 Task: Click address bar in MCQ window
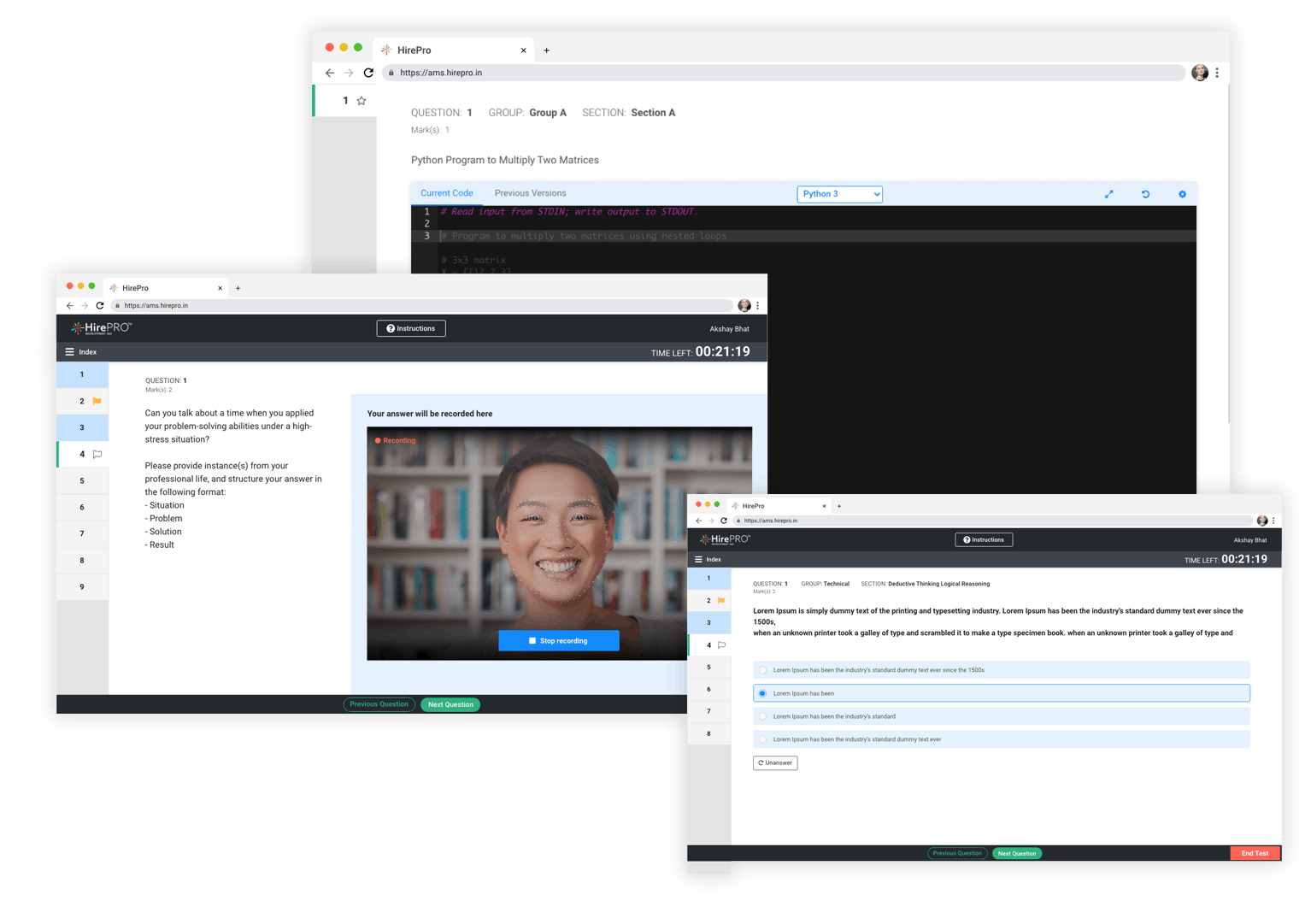coord(993,521)
